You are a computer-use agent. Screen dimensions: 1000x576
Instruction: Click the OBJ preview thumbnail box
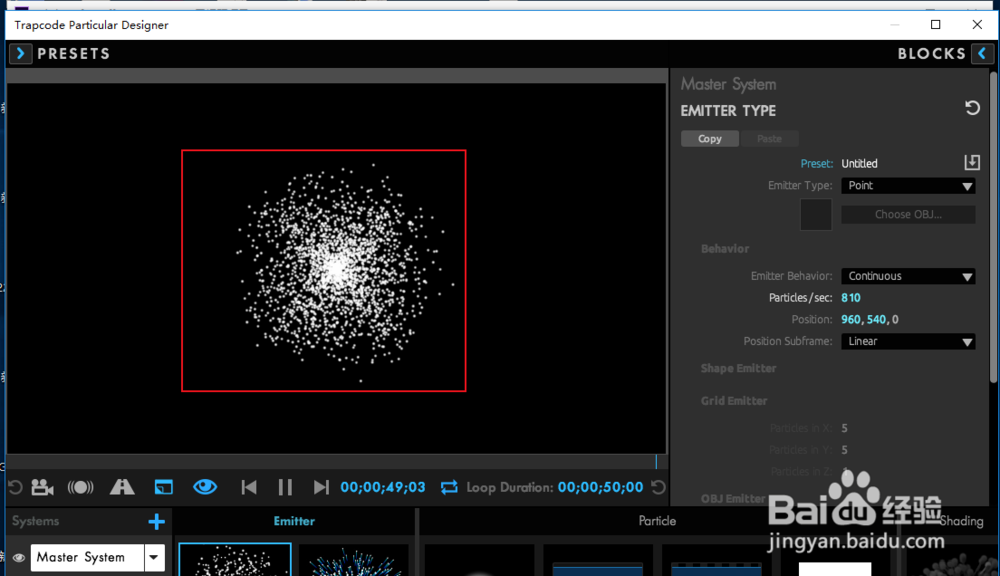(x=816, y=214)
